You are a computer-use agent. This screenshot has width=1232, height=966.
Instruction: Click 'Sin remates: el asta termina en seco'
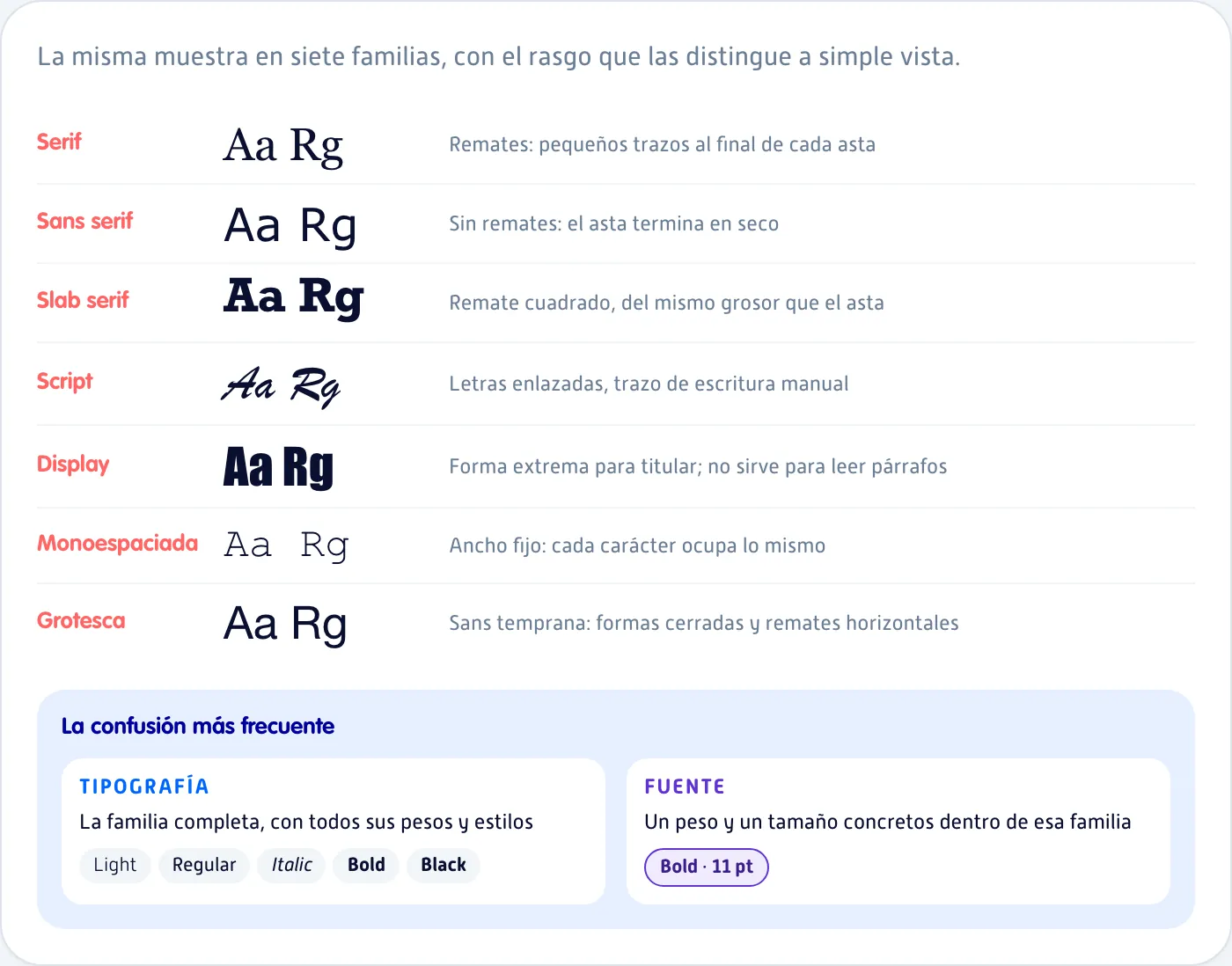614,223
